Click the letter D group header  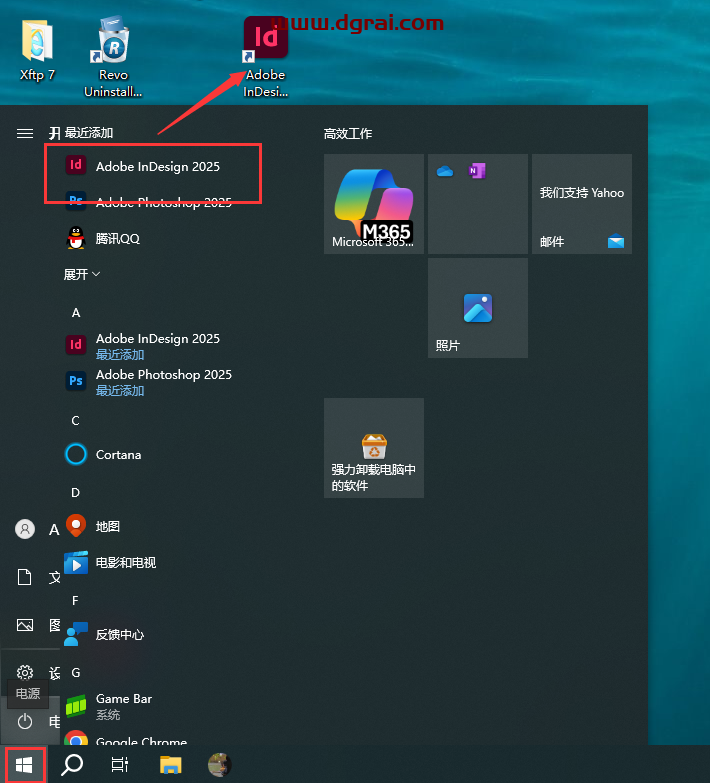(x=75, y=493)
